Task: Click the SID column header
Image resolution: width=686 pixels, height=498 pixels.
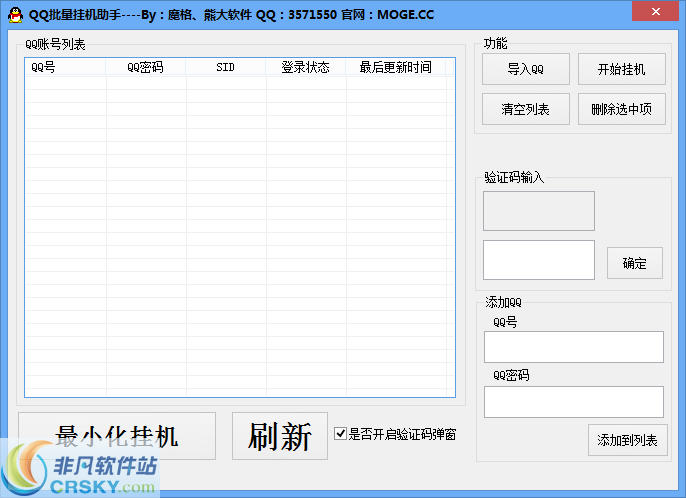Action: coord(226,67)
